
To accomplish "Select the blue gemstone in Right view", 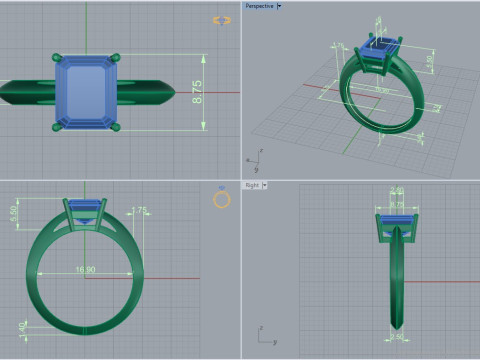I will (x=397, y=219).
